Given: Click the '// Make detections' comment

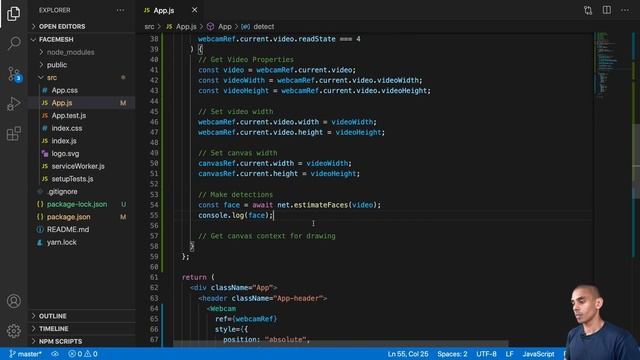Looking at the screenshot, I should point(236,195).
